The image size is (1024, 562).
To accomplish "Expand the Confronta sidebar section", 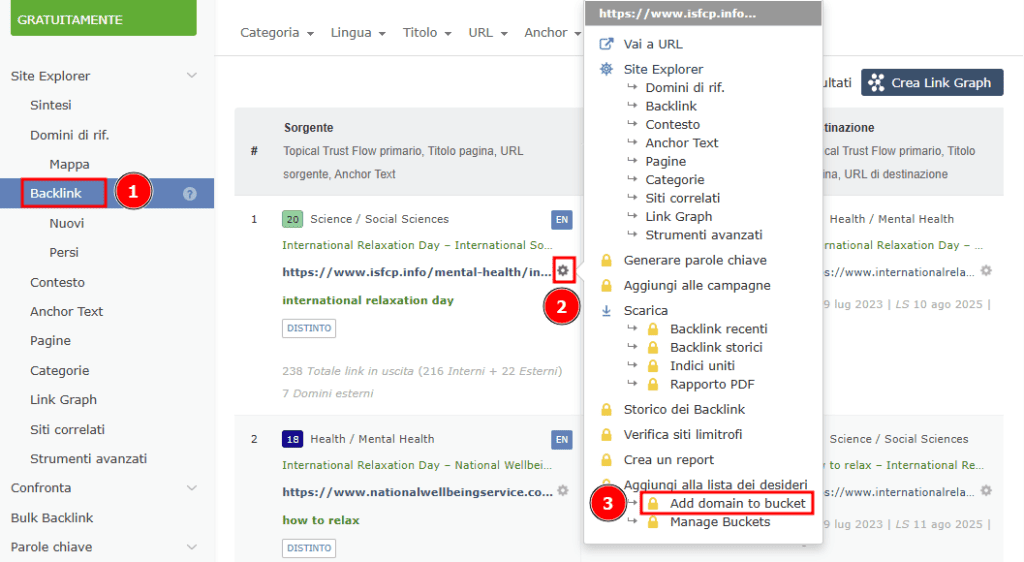I will [x=192, y=488].
